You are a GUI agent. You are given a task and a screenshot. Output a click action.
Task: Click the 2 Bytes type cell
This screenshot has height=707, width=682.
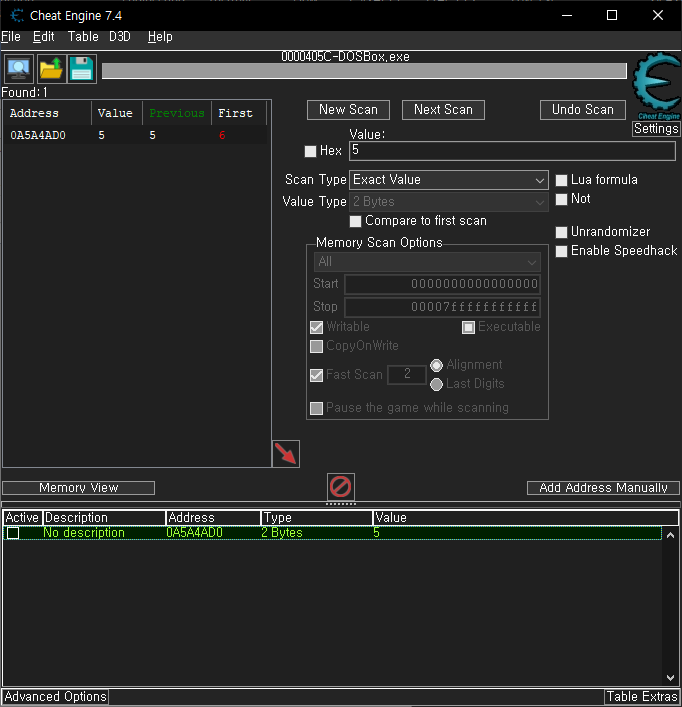click(x=282, y=533)
